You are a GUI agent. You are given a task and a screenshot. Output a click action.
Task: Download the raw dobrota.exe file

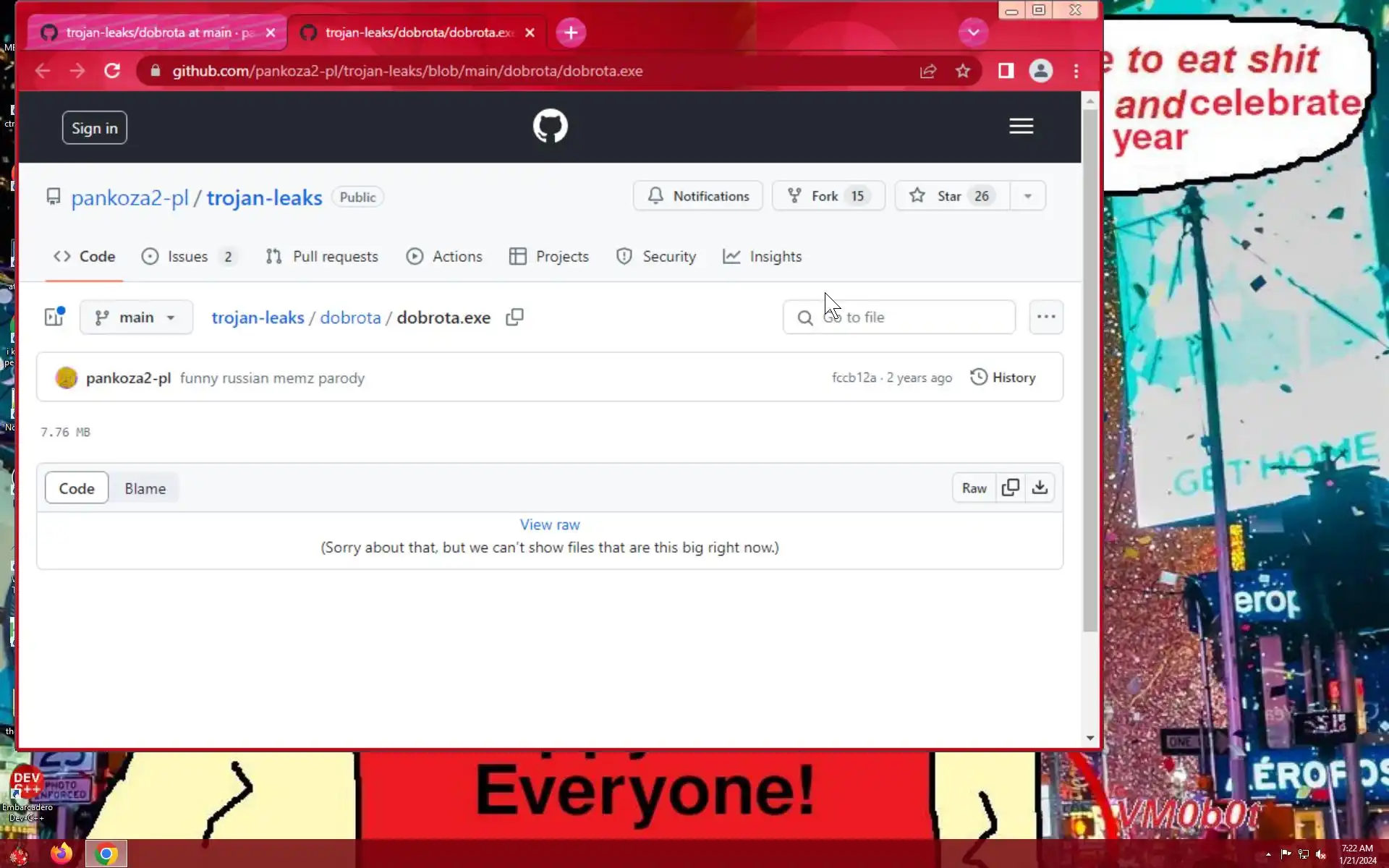pos(1040,488)
